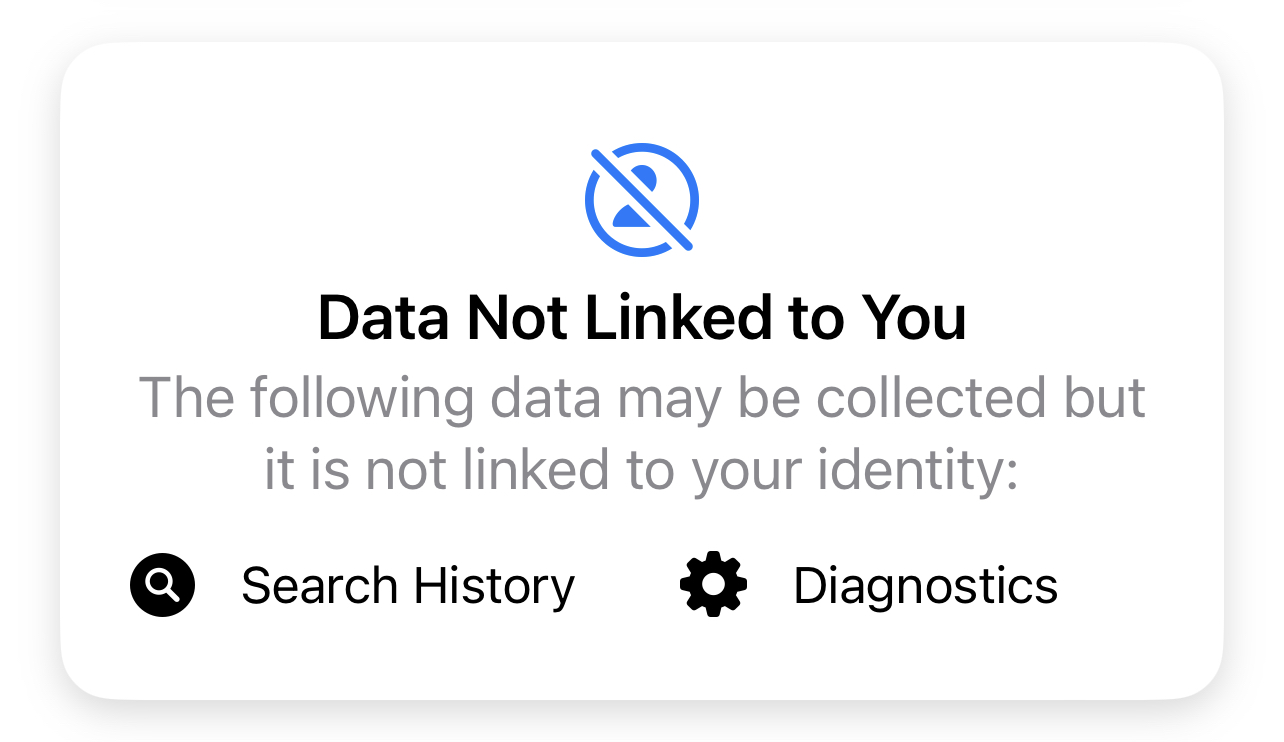
Task: Click the center hole of the Diagnostics gear
Action: (713, 584)
